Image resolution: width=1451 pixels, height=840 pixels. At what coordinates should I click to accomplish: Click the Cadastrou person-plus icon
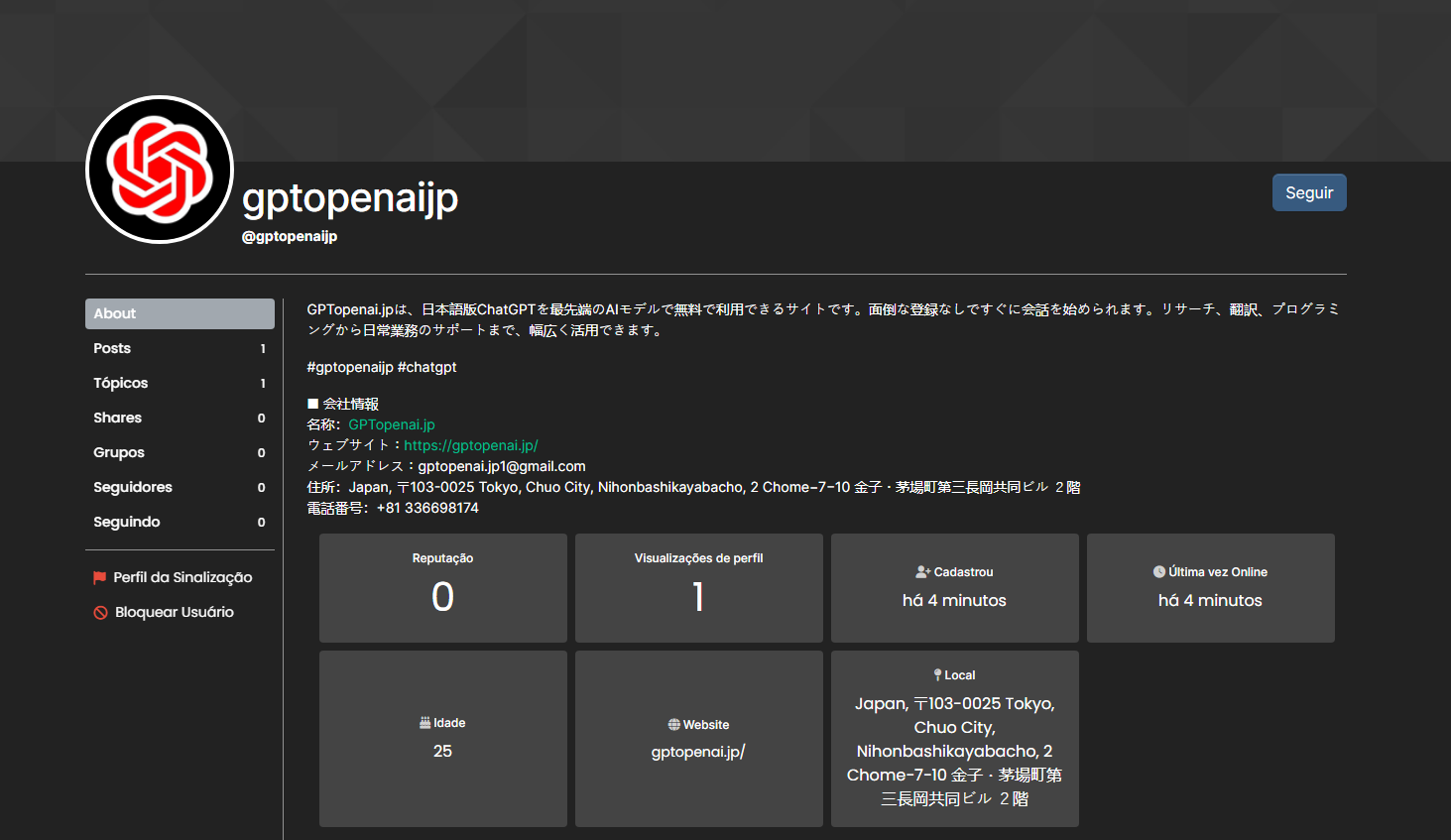922,572
